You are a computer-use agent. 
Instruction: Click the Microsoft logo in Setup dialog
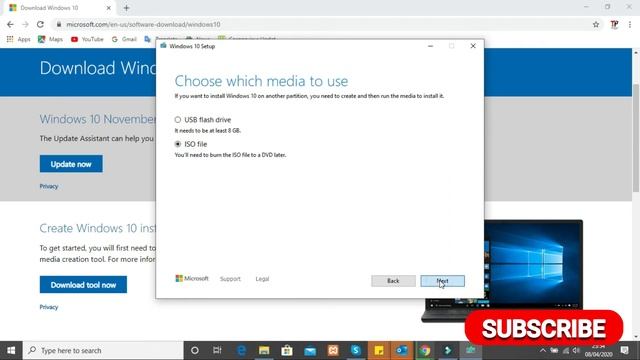coord(192,278)
